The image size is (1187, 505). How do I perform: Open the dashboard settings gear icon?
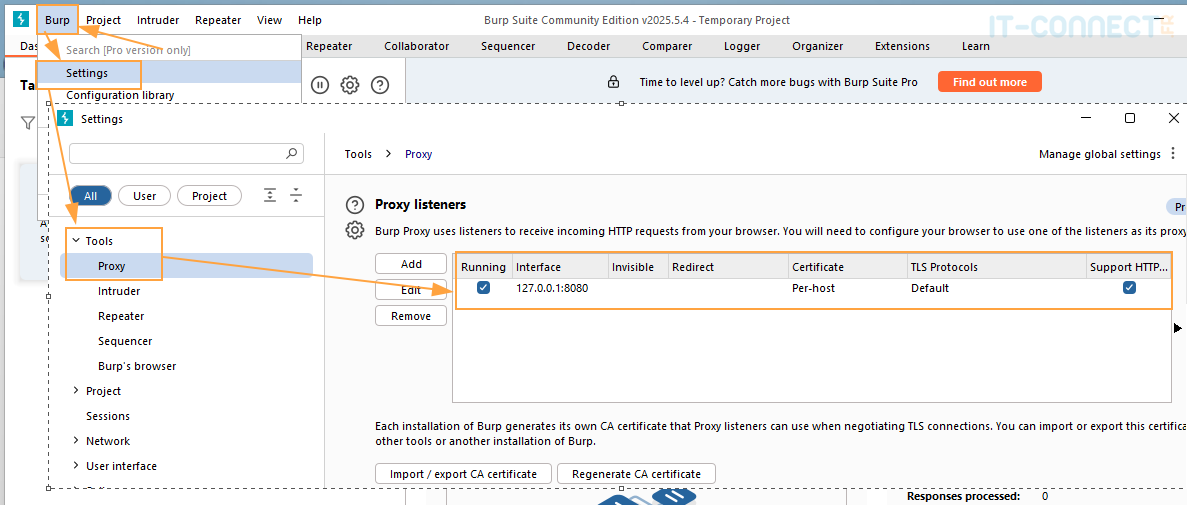(350, 85)
